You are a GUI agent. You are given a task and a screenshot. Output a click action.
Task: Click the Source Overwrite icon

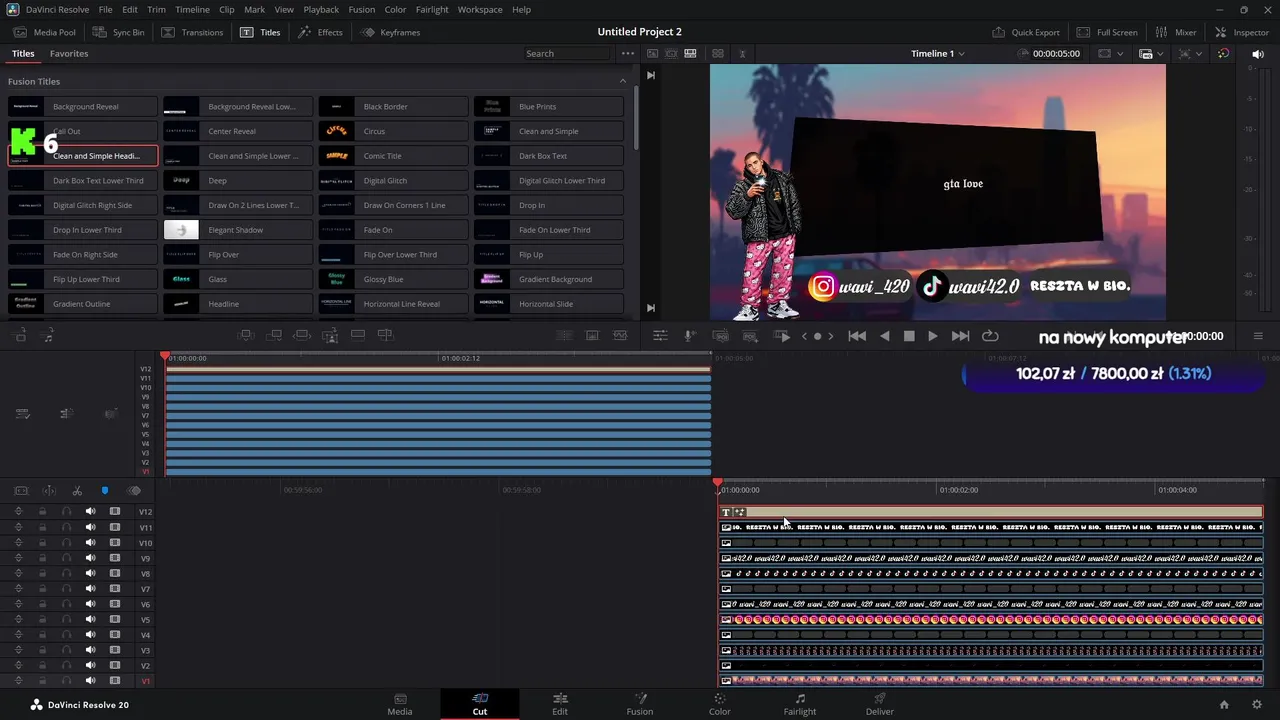386,335
